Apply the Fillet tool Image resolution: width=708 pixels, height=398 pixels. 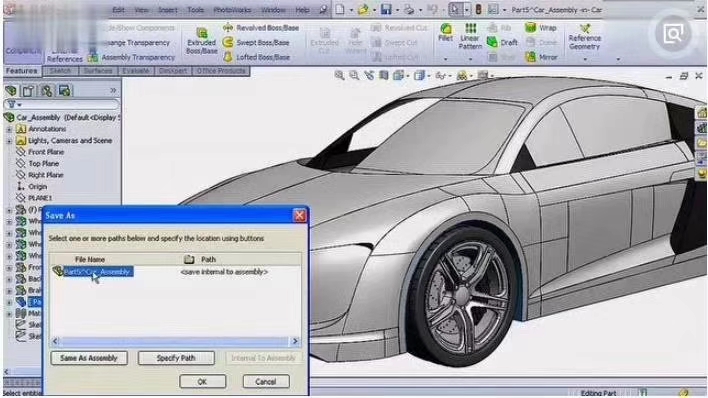click(x=446, y=33)
